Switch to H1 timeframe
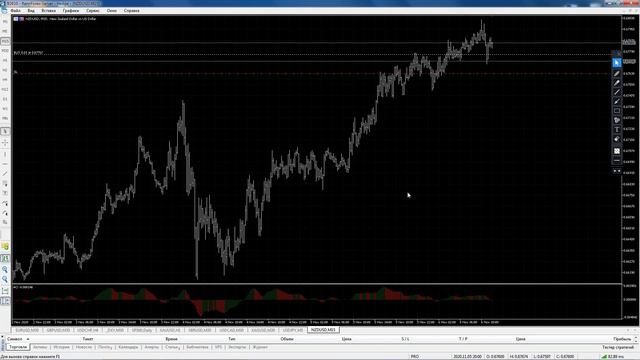Image resolution: width=640 pixels, height=360 pixels. [5, 60]
